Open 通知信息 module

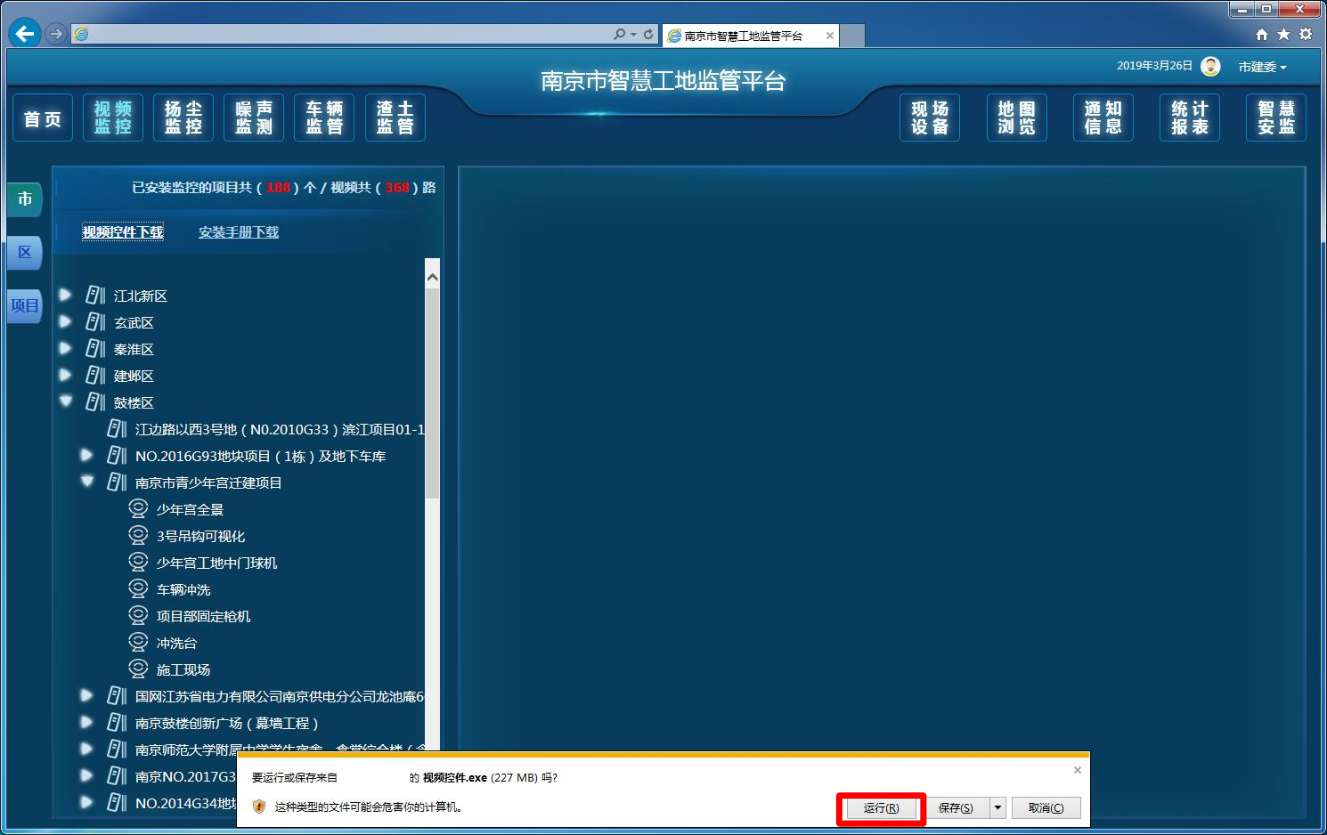pyautogui.click(x=1103, y=118)
